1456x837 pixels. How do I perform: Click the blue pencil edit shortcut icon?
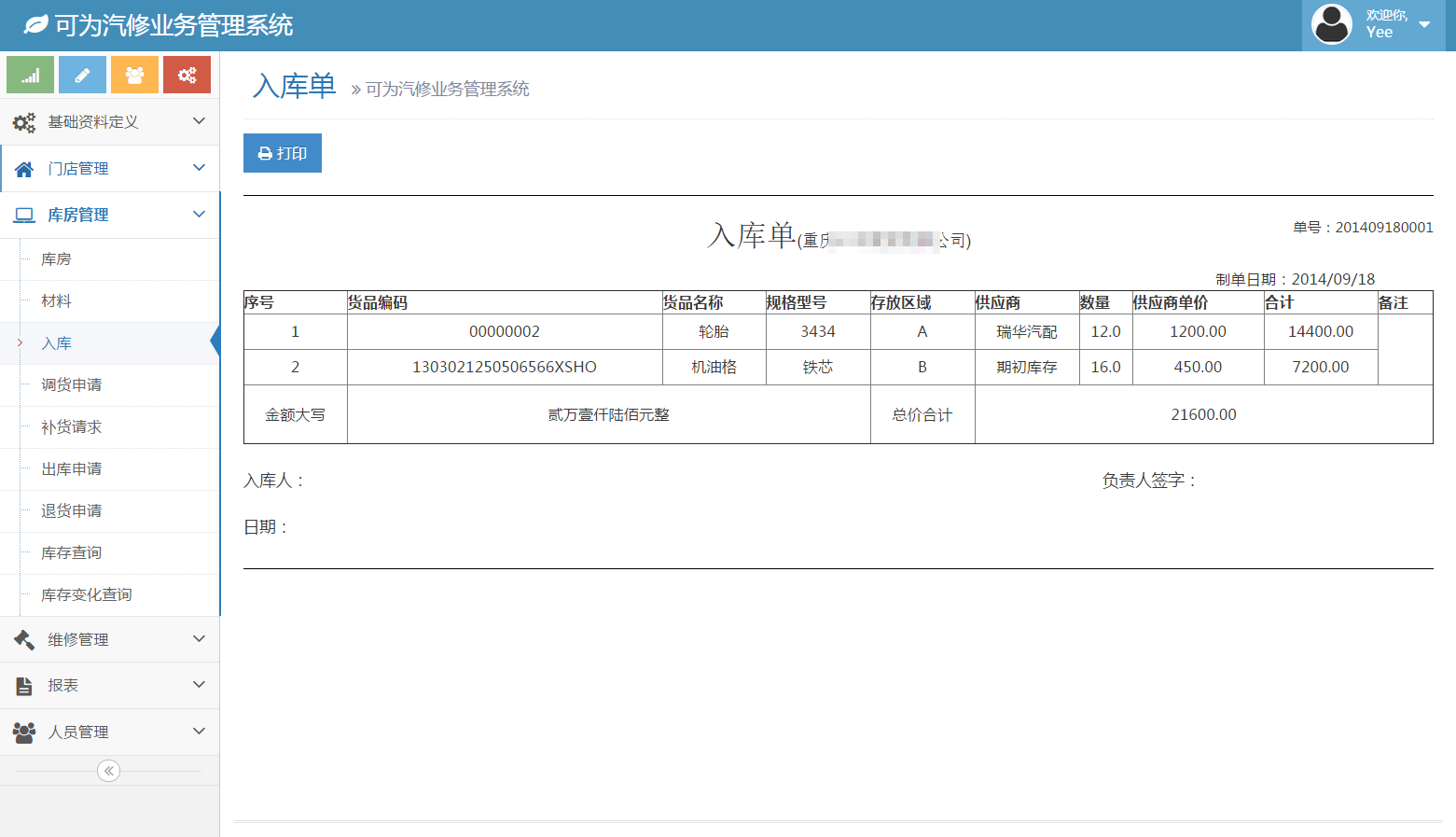(x=82, y=75)
